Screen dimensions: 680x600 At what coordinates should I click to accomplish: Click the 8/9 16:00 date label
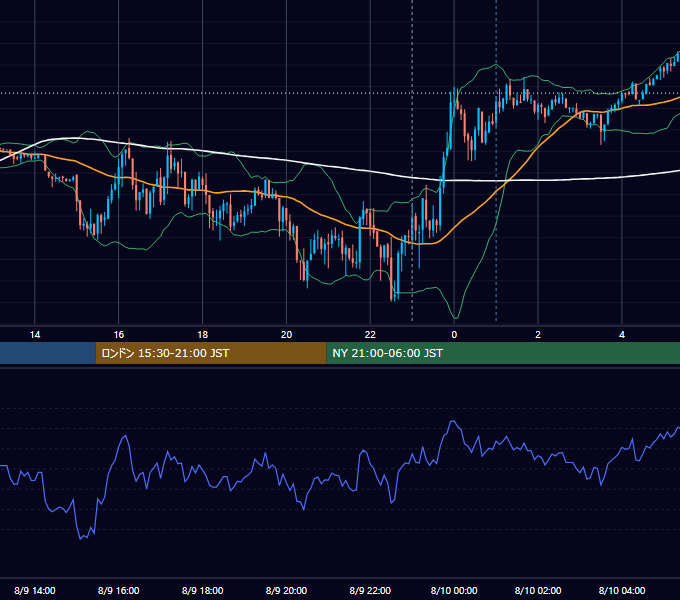point(118,590)
